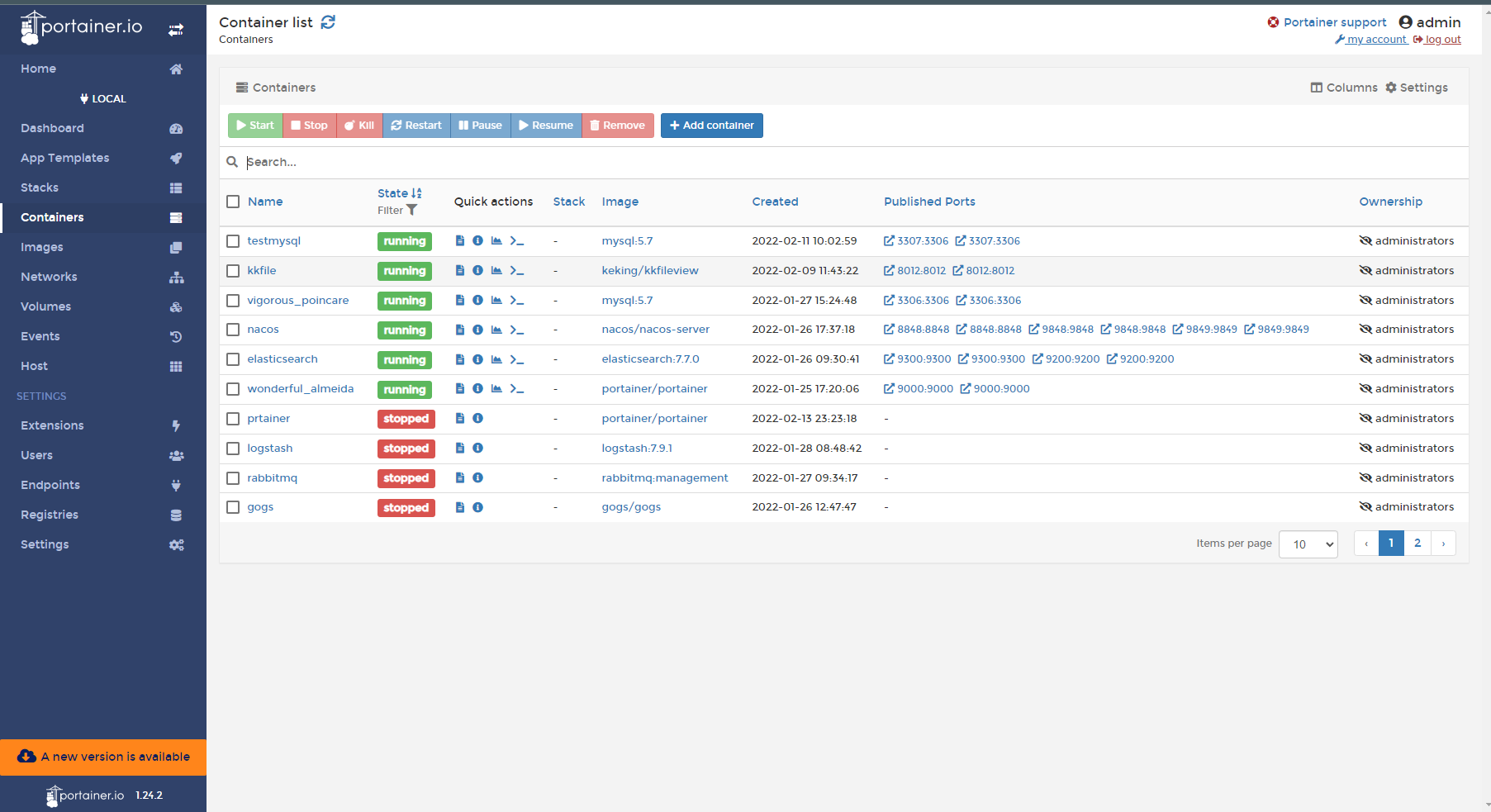Click the Remove button
Image resolution: width=1491 pixels, height=812 pixels.
(x=618, y=126)
